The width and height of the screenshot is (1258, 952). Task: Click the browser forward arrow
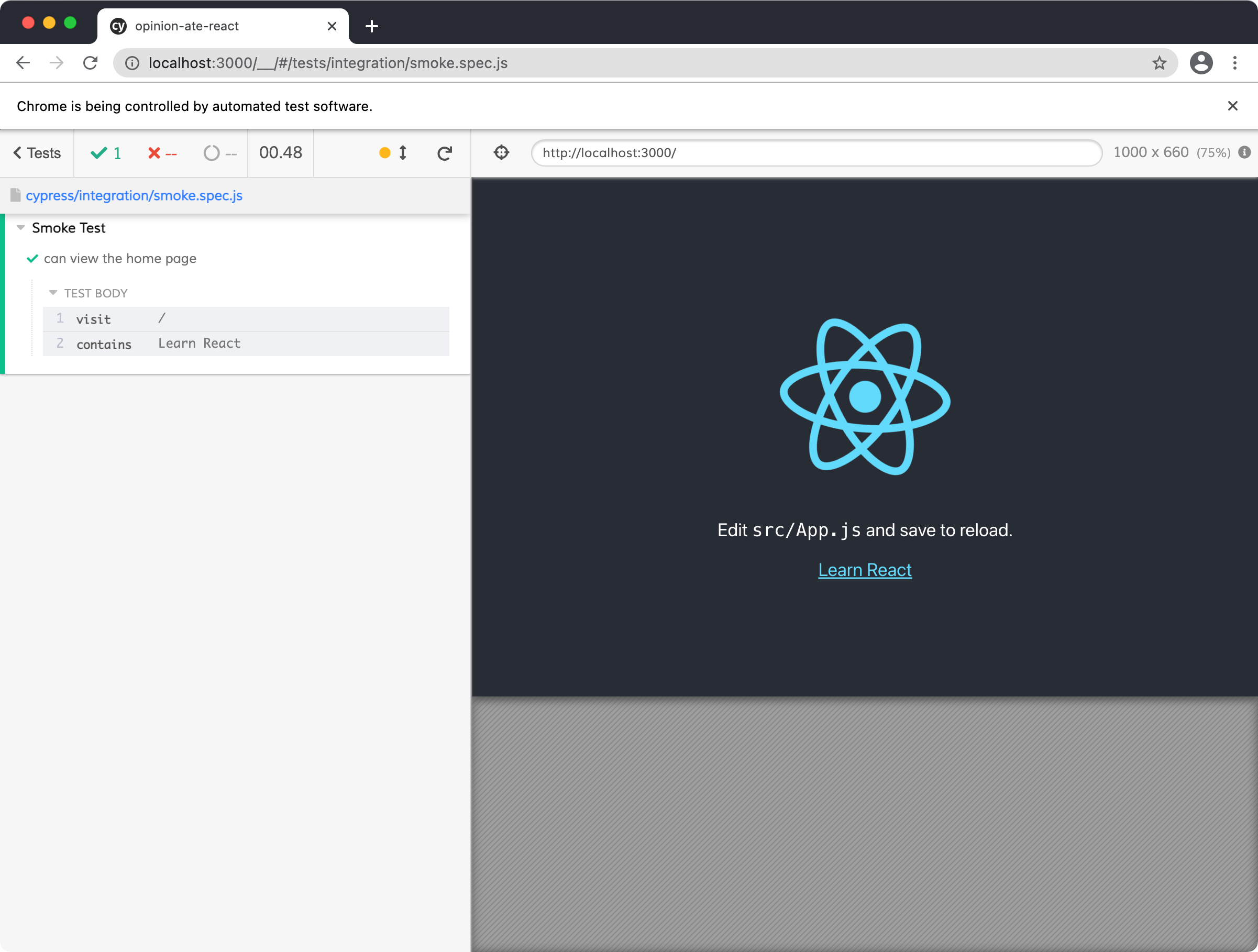[x=57, y=63]
